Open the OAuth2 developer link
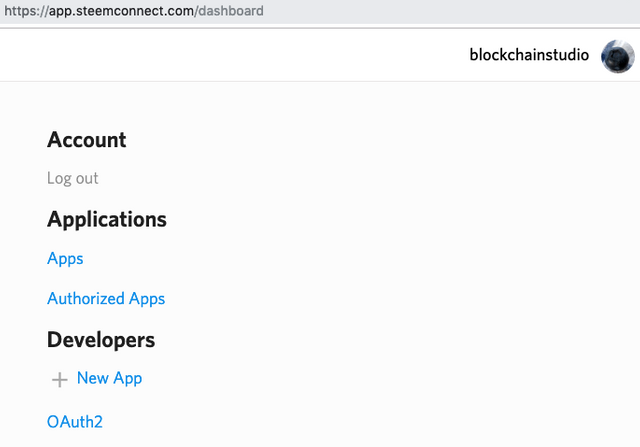Viewport: 640px width, 447px height. (x=75, y=422)
